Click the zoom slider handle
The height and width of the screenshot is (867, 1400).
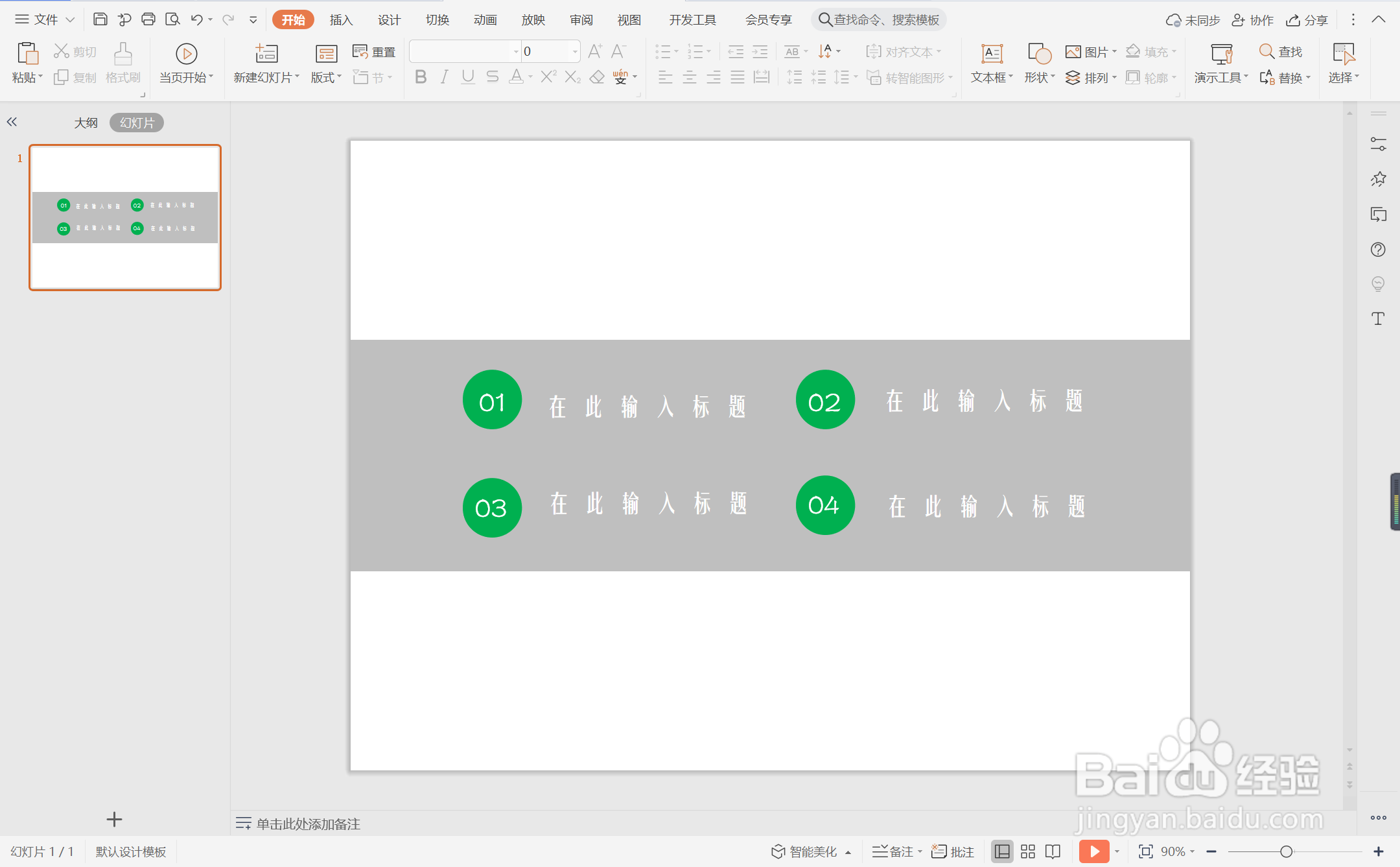click(x=1286, y=851)
